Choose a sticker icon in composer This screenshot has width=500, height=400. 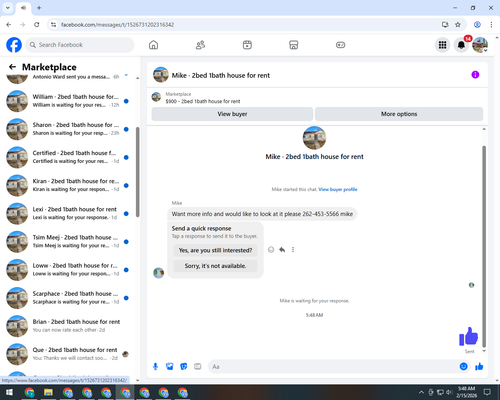(x=184, y=367)
